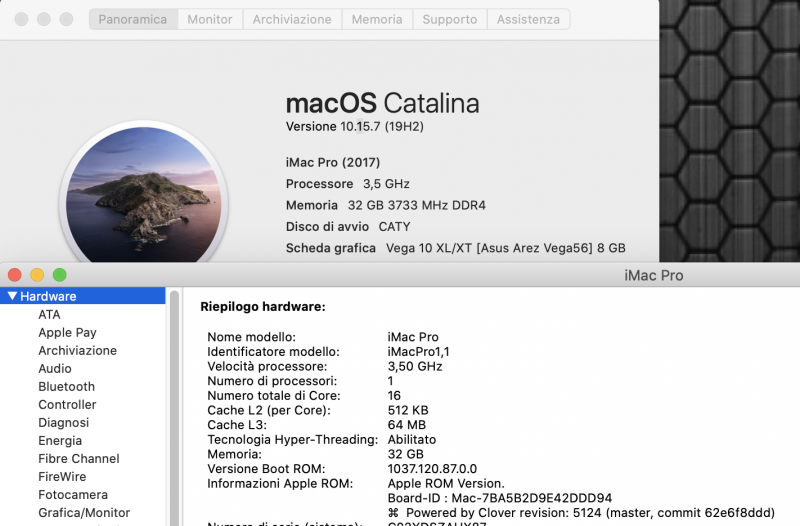Select Audio in the sidebar
This screenshot has width=800, height=526.
pyautogui.click(x=55, y=368)
